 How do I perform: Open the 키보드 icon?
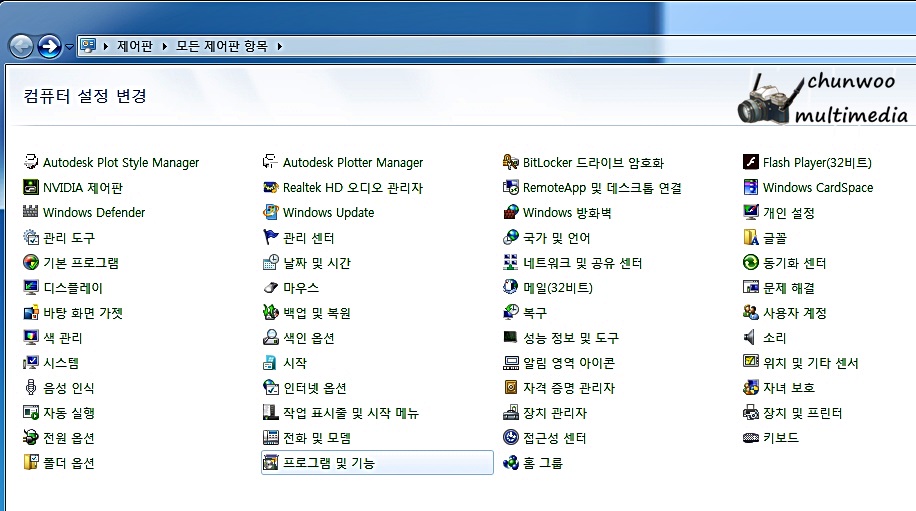point(751,437)
